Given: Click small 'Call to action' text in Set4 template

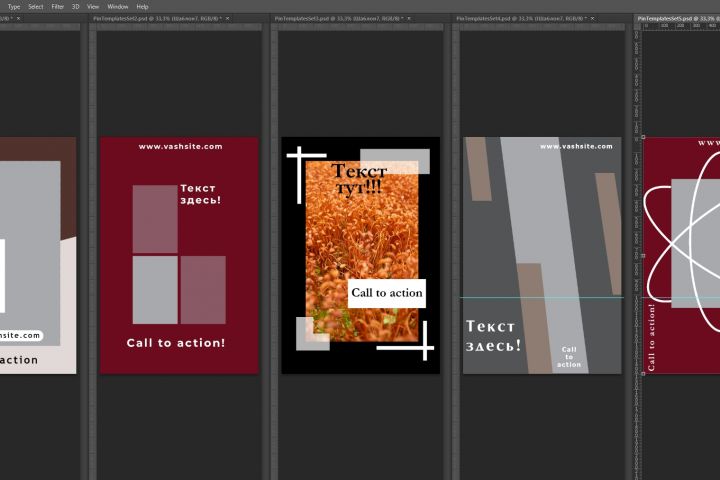Looking at the screenshot, I should [x=569, y=357].
